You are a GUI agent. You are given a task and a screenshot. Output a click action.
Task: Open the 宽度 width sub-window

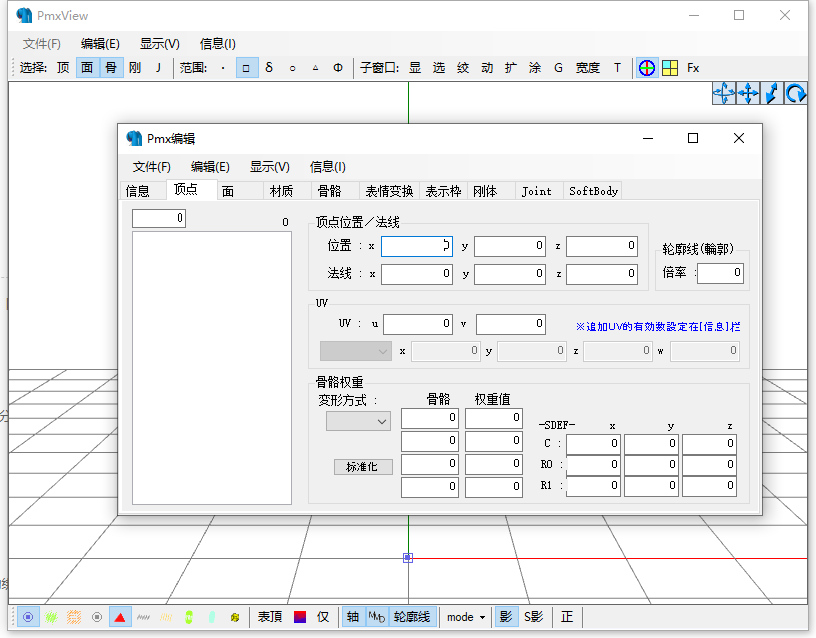(588, 68)
